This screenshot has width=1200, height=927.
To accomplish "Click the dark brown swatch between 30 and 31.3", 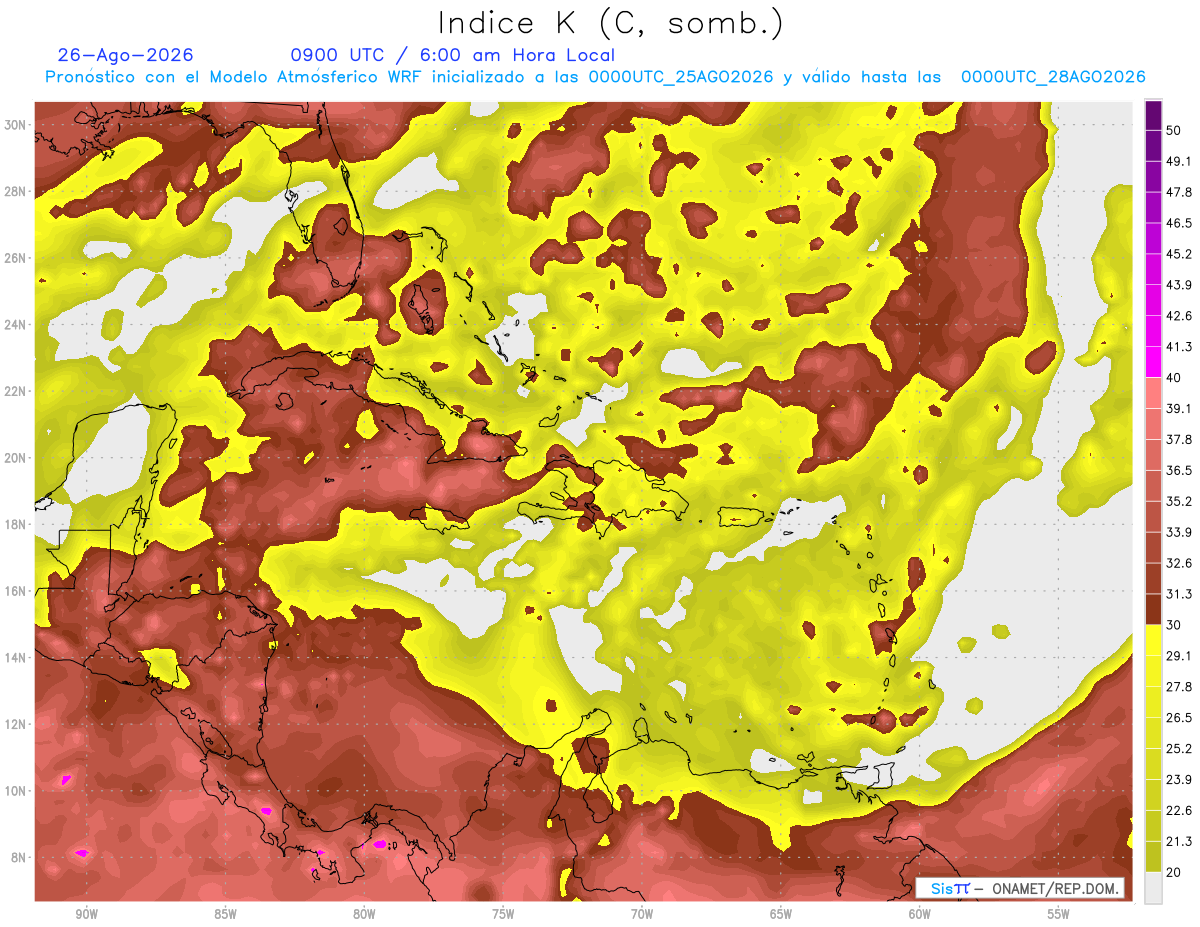I will pos(1154,609).
